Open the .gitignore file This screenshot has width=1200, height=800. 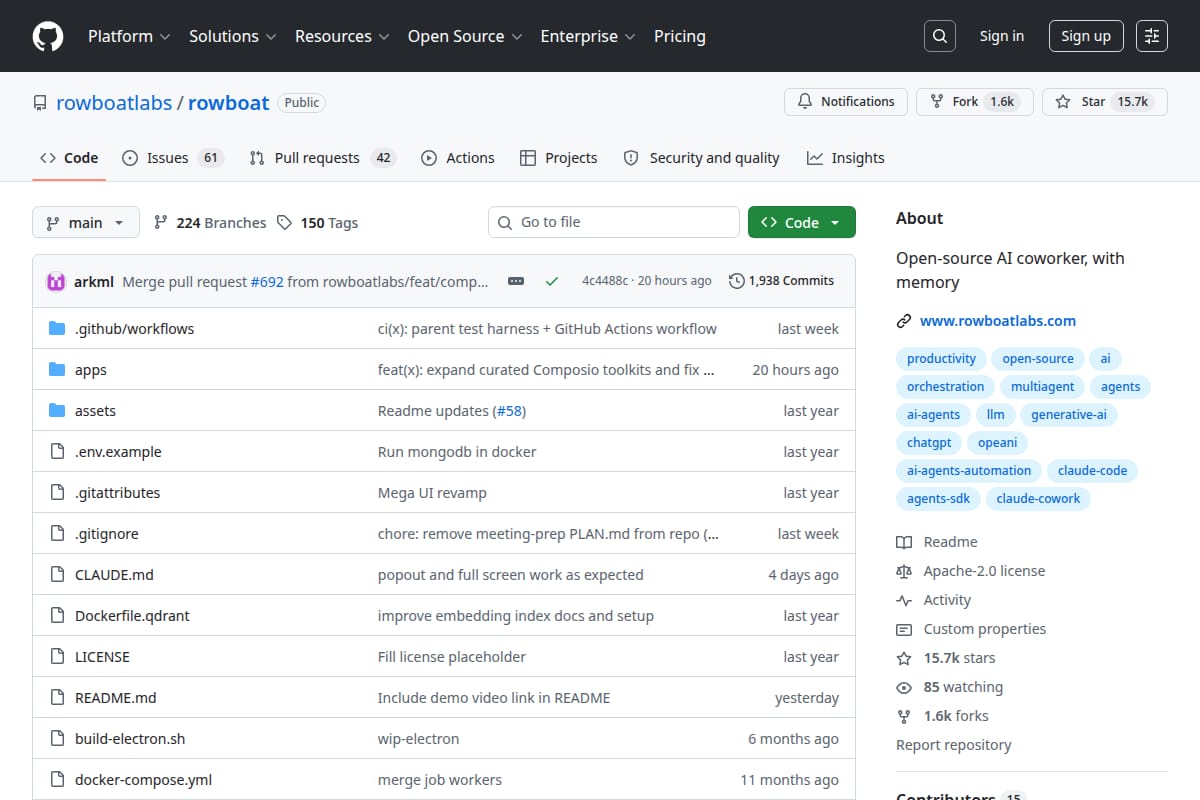click(x=107, y=534)
